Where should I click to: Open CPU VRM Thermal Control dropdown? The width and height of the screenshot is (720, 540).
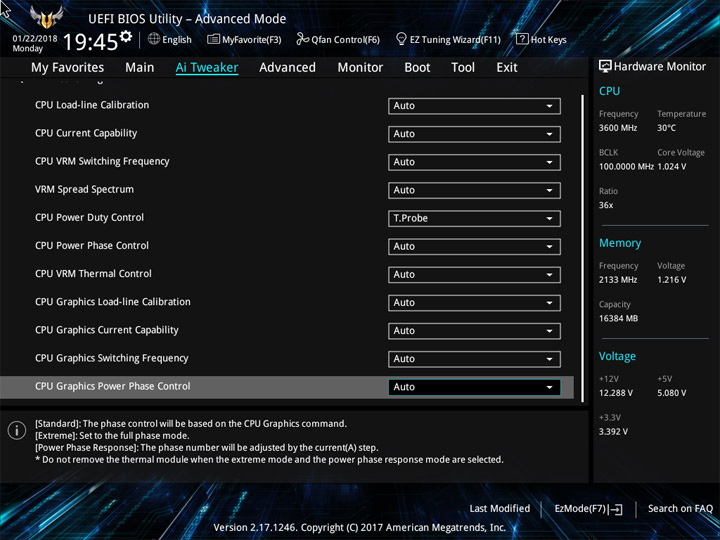coord(474,275)
